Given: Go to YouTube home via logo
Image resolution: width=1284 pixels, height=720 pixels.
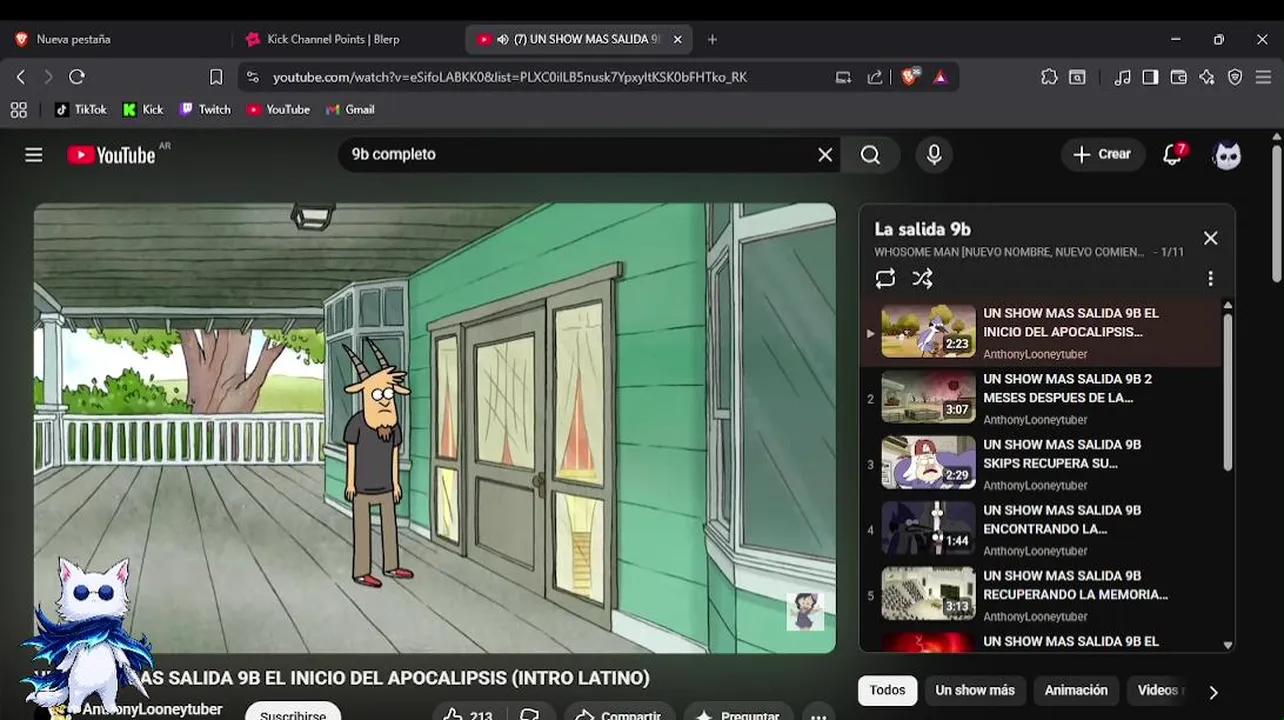Looking at the screenshot, I should (x=111, y=155).
